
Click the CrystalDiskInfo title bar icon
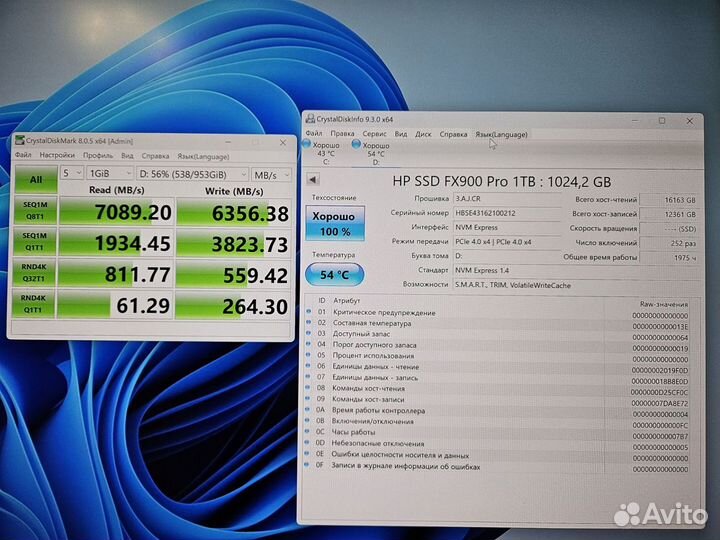[x=310, y=118]
